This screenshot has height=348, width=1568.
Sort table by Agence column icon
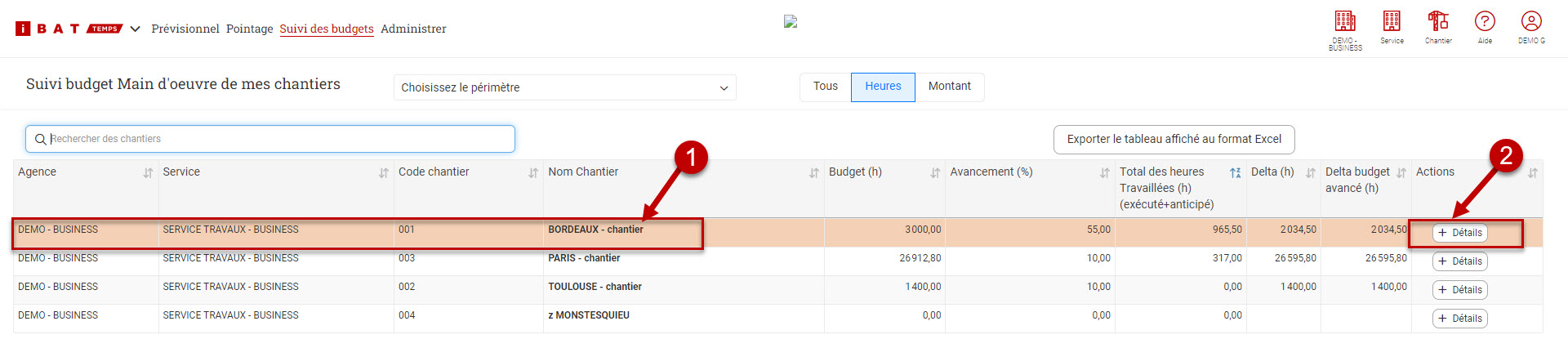148,173
